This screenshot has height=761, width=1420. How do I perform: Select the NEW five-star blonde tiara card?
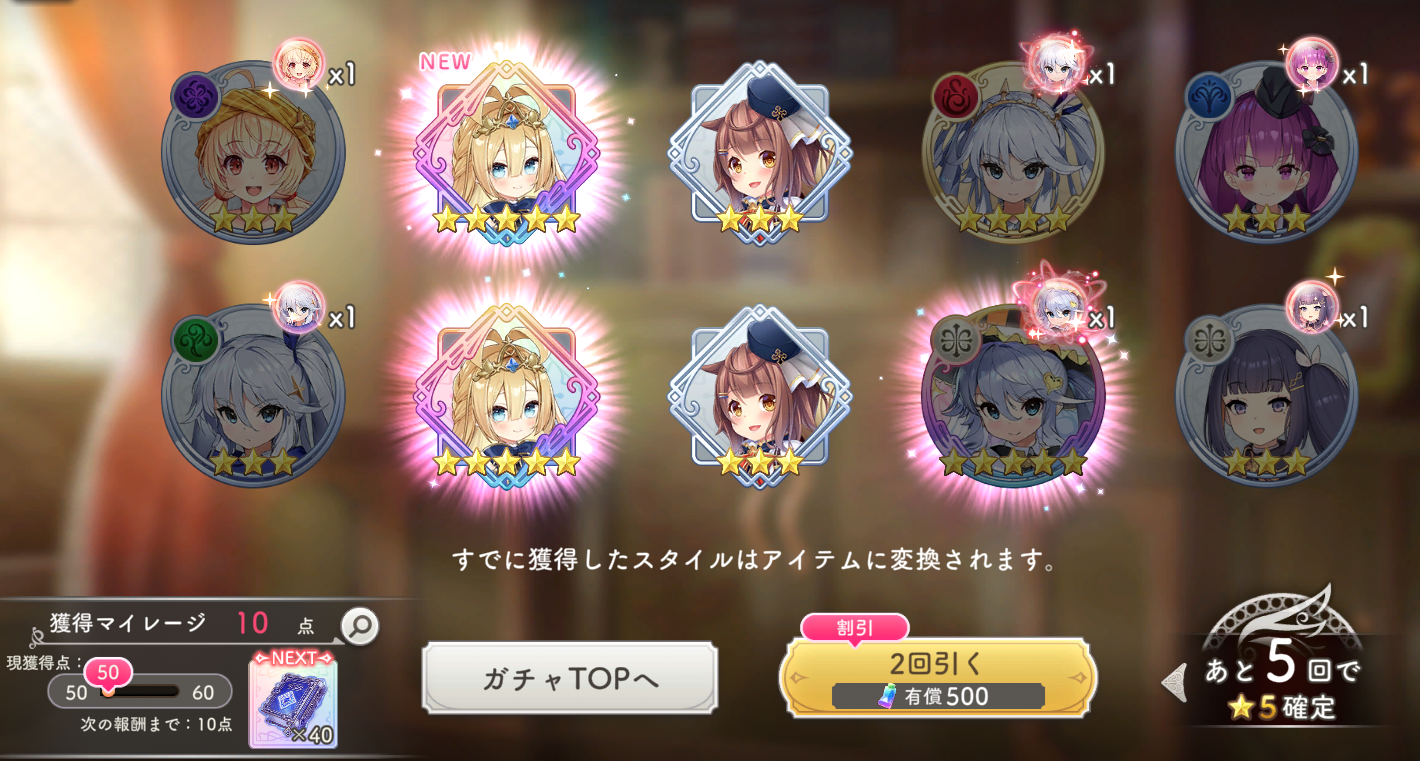[506, 152]
